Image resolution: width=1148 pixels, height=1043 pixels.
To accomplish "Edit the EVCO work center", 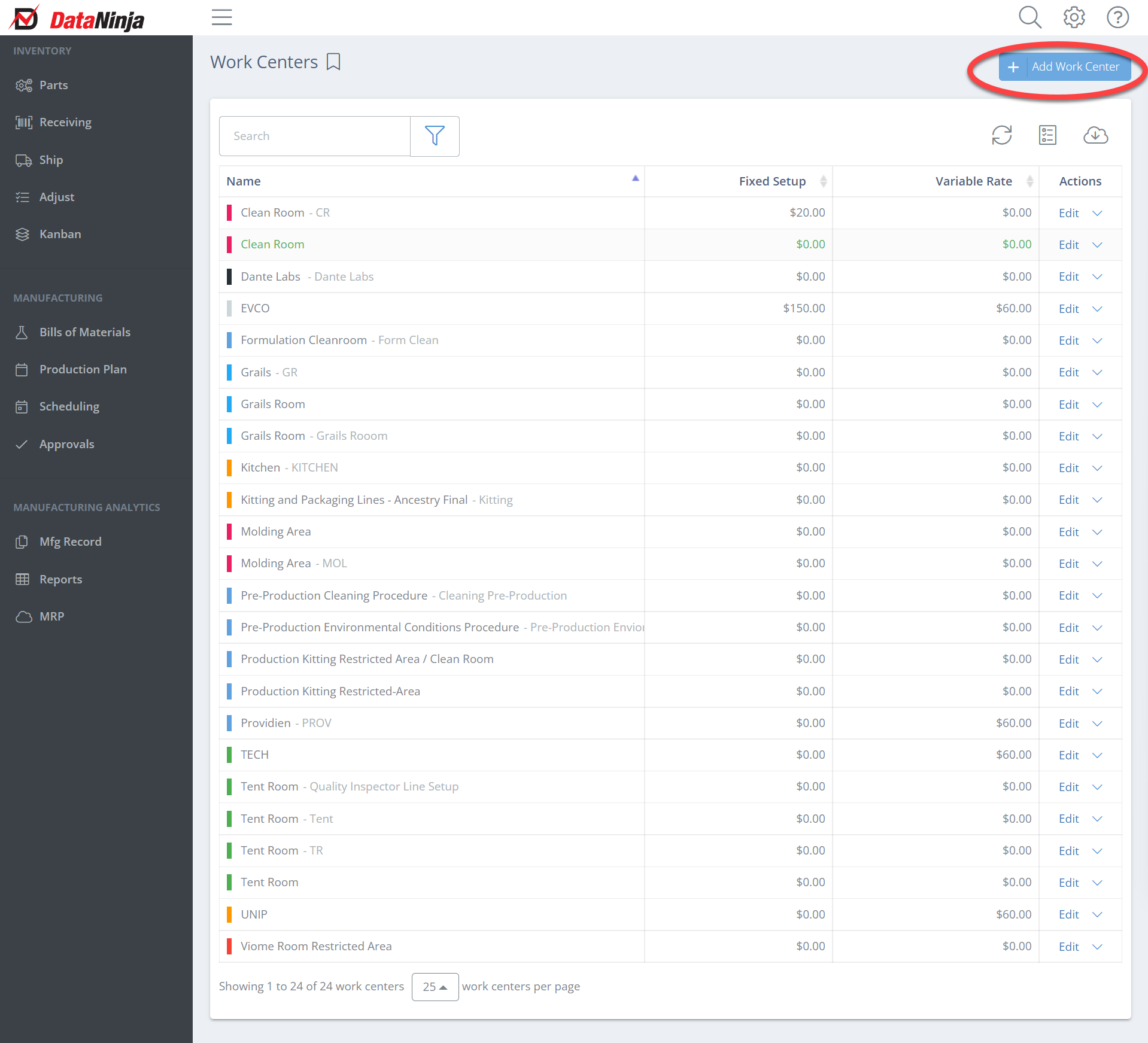I will (1068, 309).
